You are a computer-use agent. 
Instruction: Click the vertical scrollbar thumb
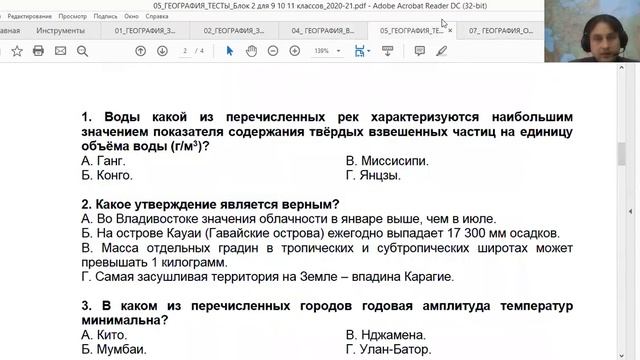(621, 154)
